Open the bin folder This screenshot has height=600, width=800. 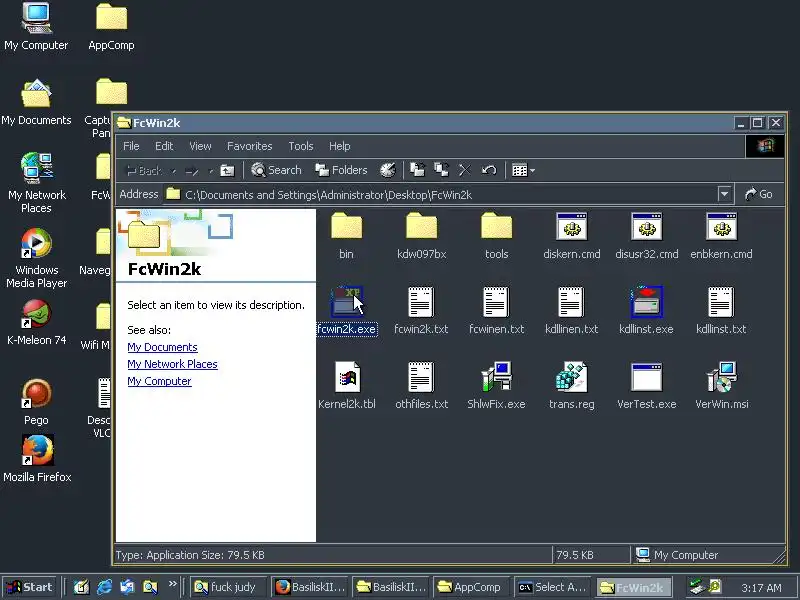click(x=346, y=227)
